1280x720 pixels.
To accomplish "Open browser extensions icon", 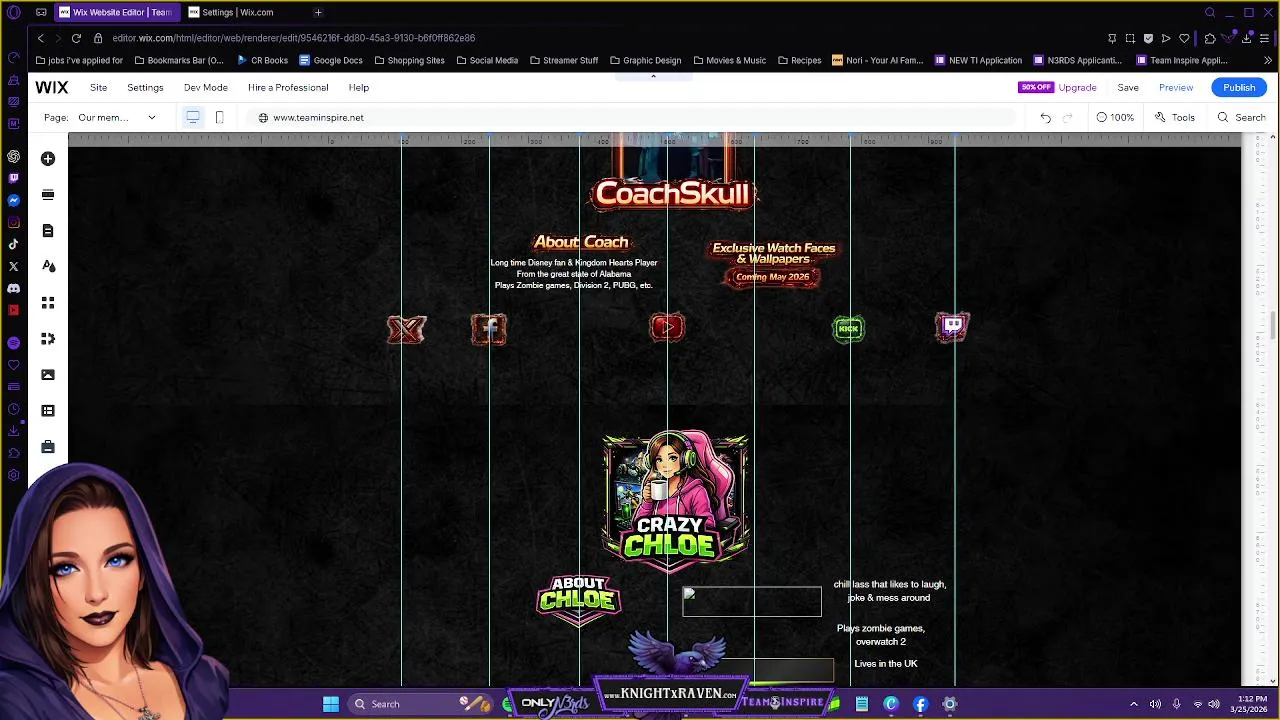I will (1210, 38).
